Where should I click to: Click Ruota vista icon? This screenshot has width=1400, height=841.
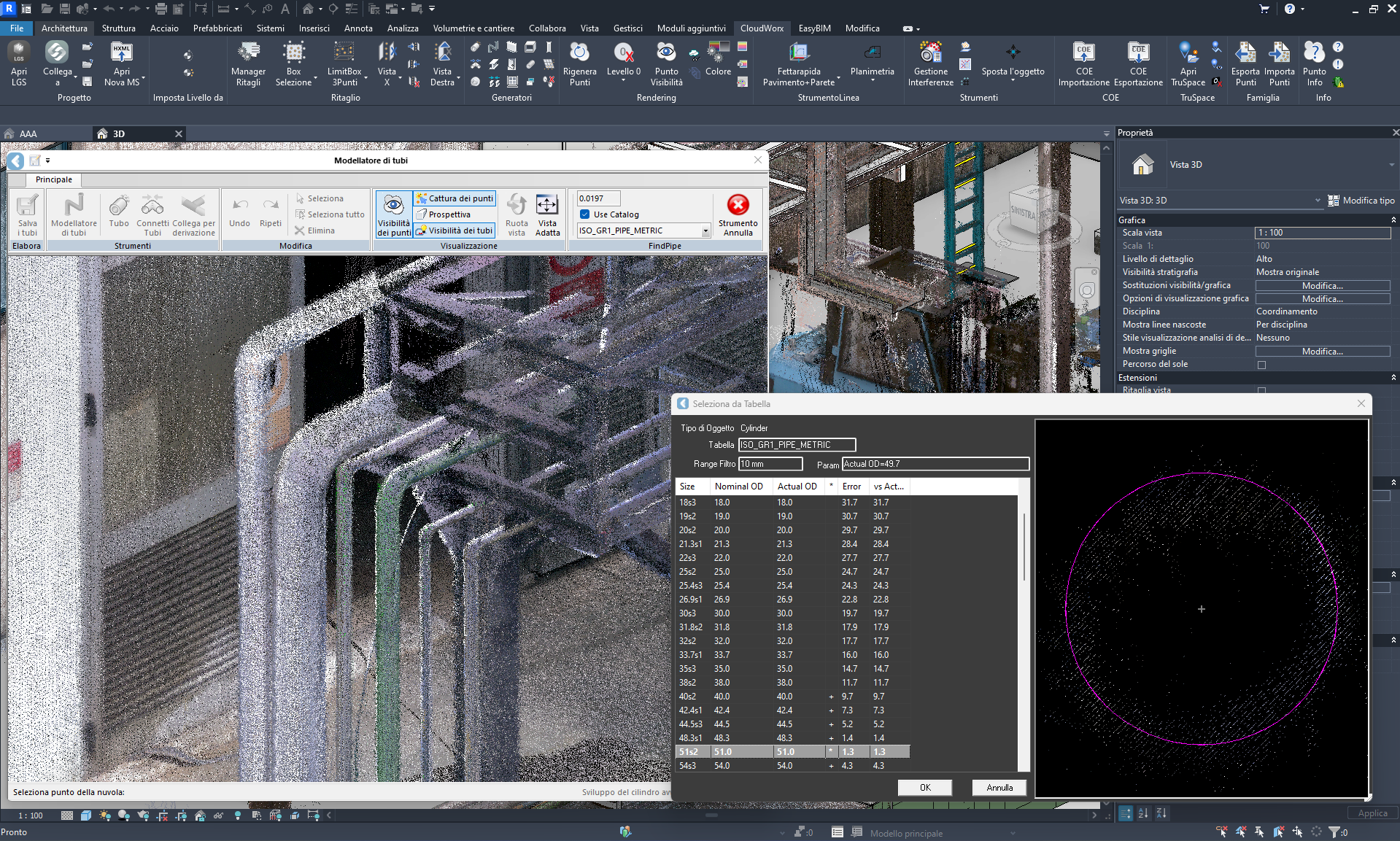coord(517,215)
